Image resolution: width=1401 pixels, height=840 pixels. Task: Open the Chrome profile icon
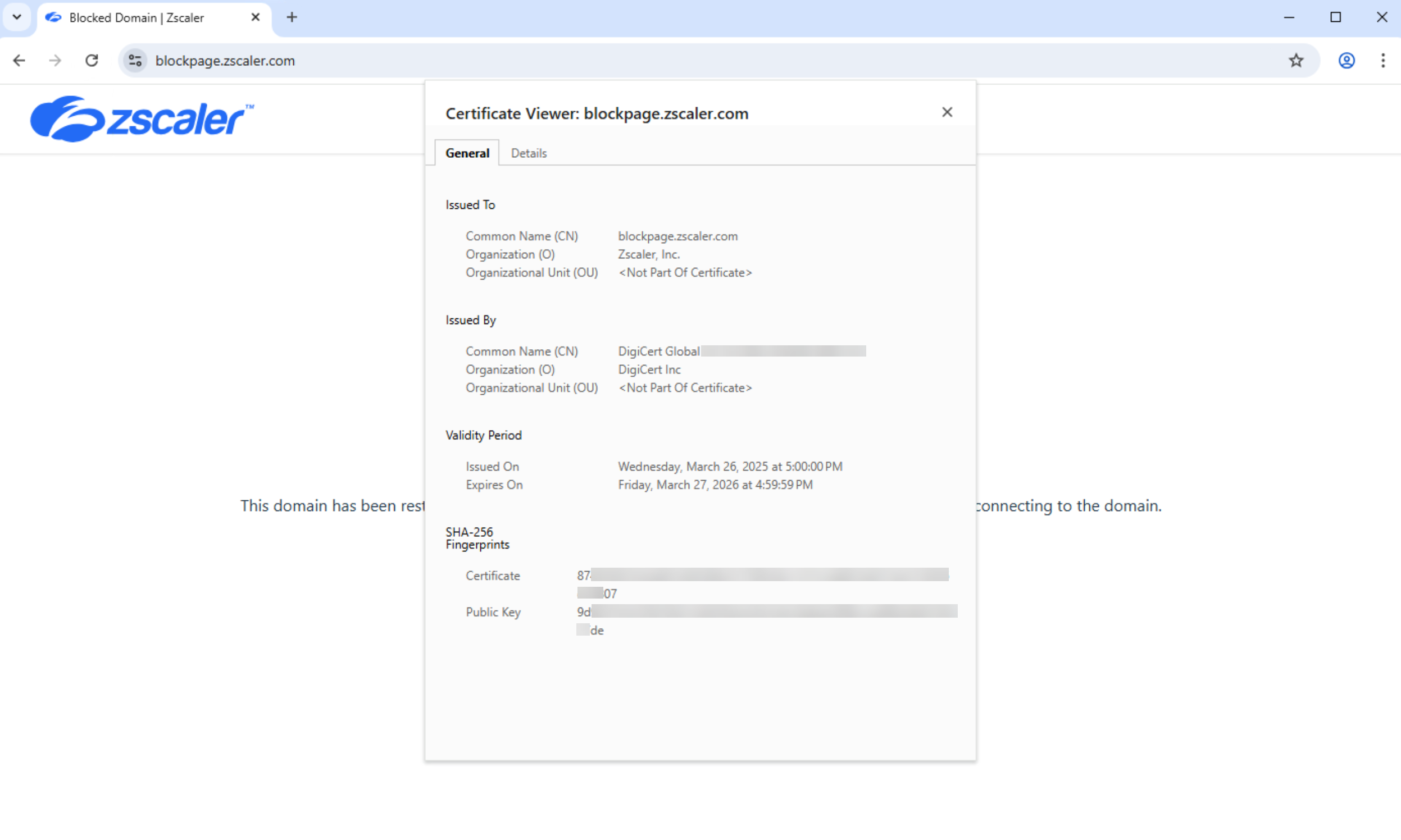click(x=1346, y=61)
